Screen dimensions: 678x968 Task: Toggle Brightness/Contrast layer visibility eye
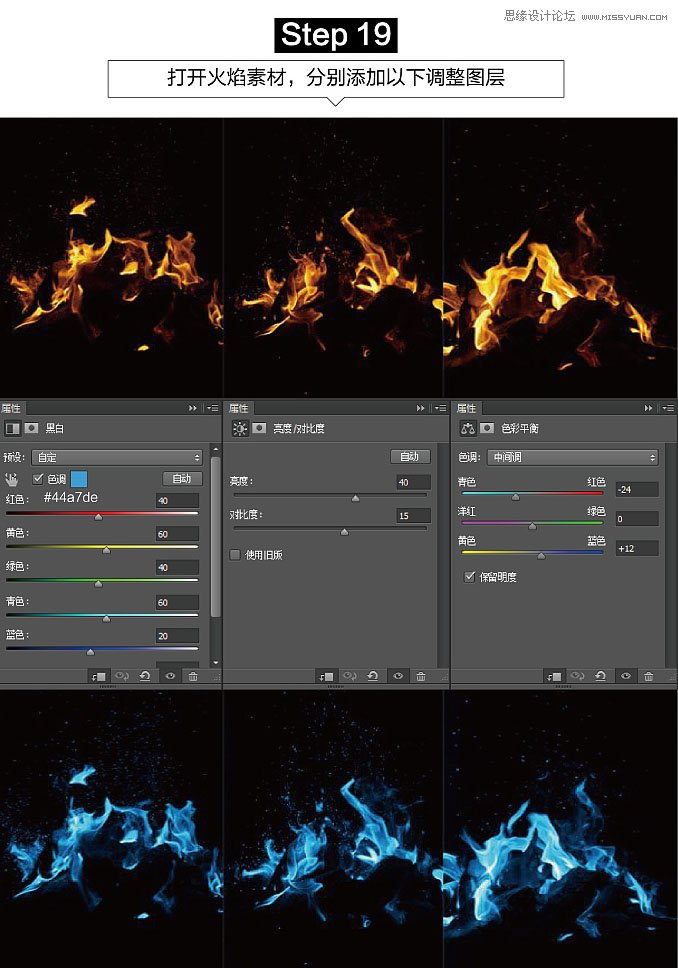point(398,677)
